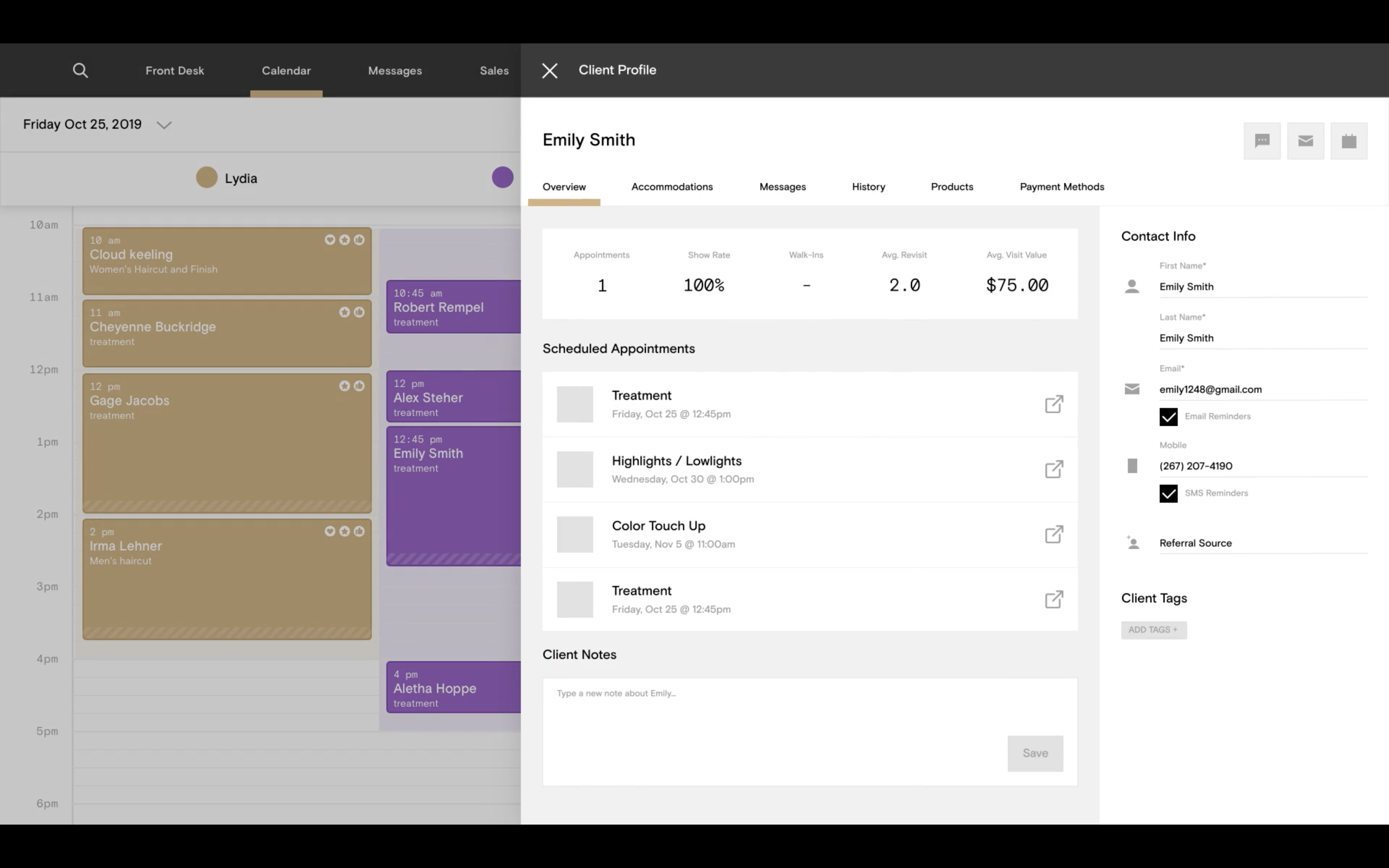This screenshot has height=868, width=1389.
Task: Uncheck the SMS Reminders checkbox
Action: [1168, 494]
